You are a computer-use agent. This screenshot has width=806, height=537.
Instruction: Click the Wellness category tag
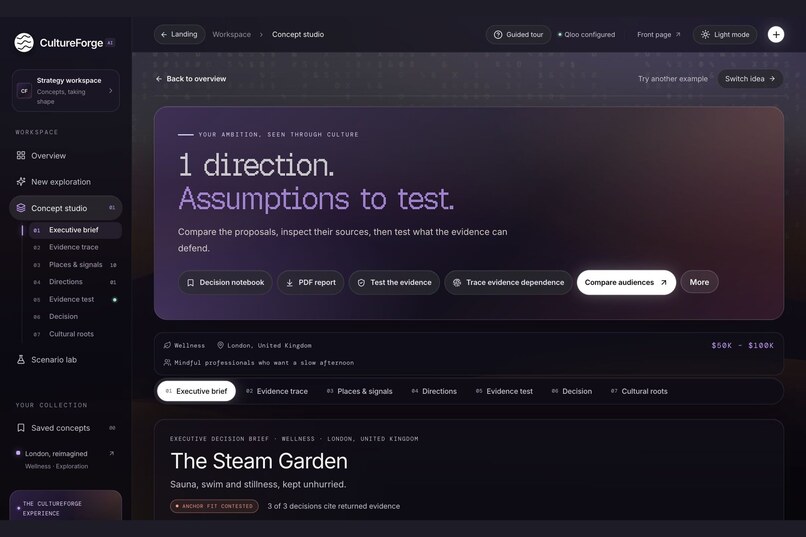click(x=184, y=345)
